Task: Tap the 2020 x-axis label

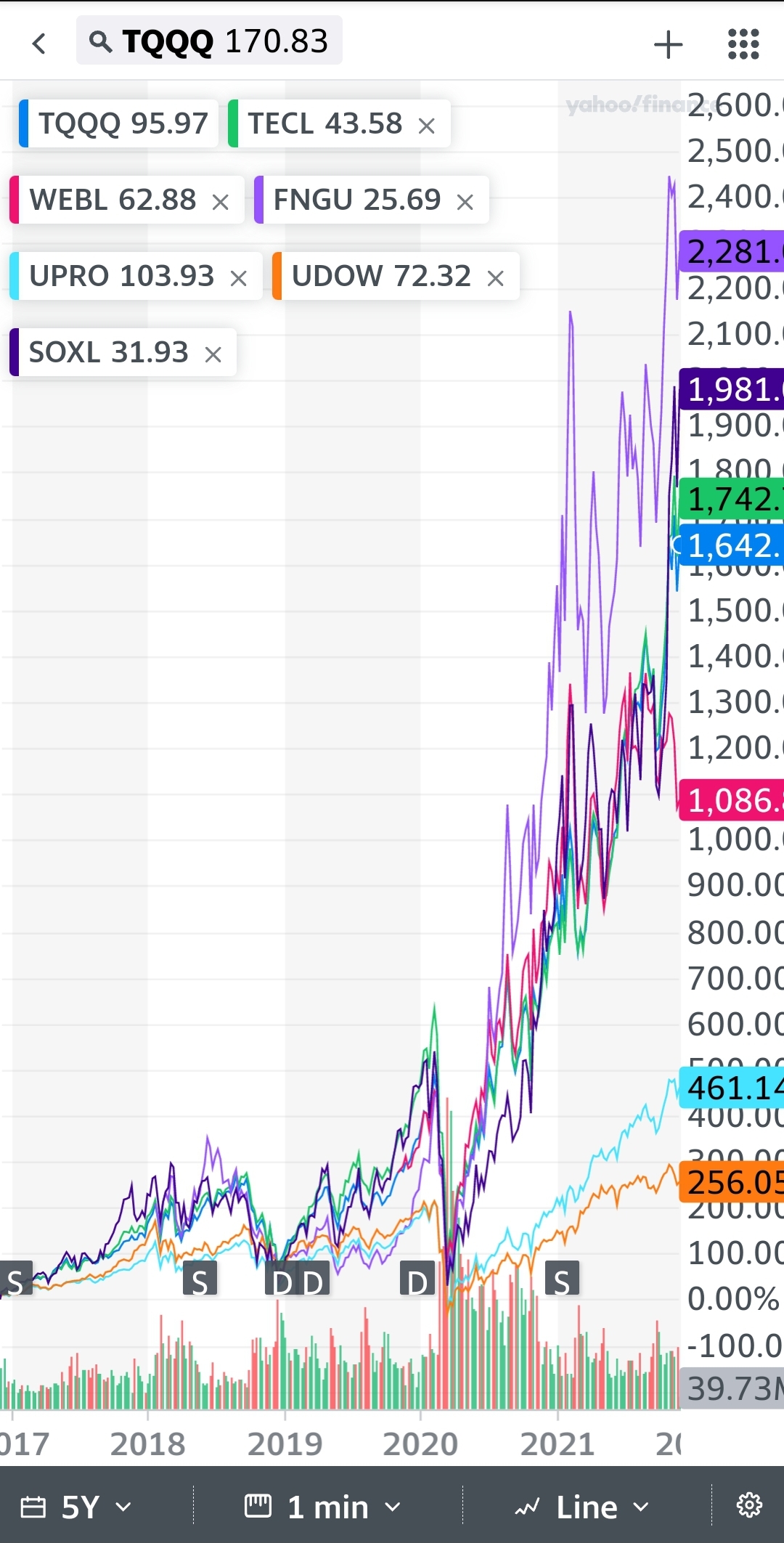Action: [x=420, y=1444]
